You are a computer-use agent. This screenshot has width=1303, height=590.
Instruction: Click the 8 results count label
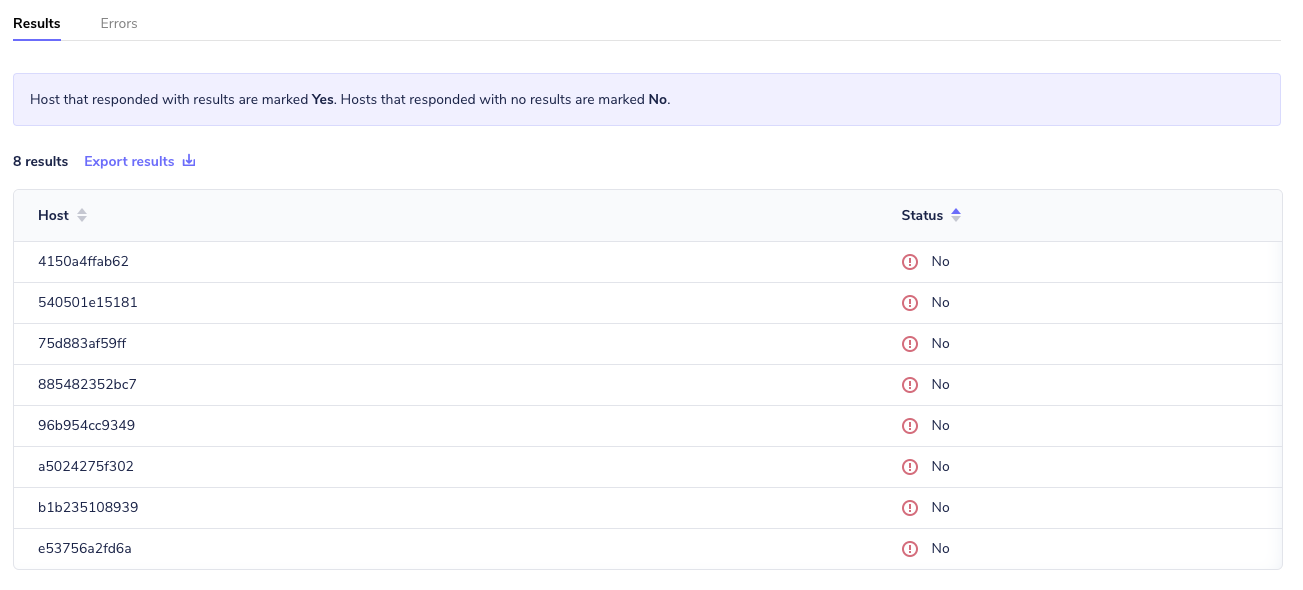(40, 160)
